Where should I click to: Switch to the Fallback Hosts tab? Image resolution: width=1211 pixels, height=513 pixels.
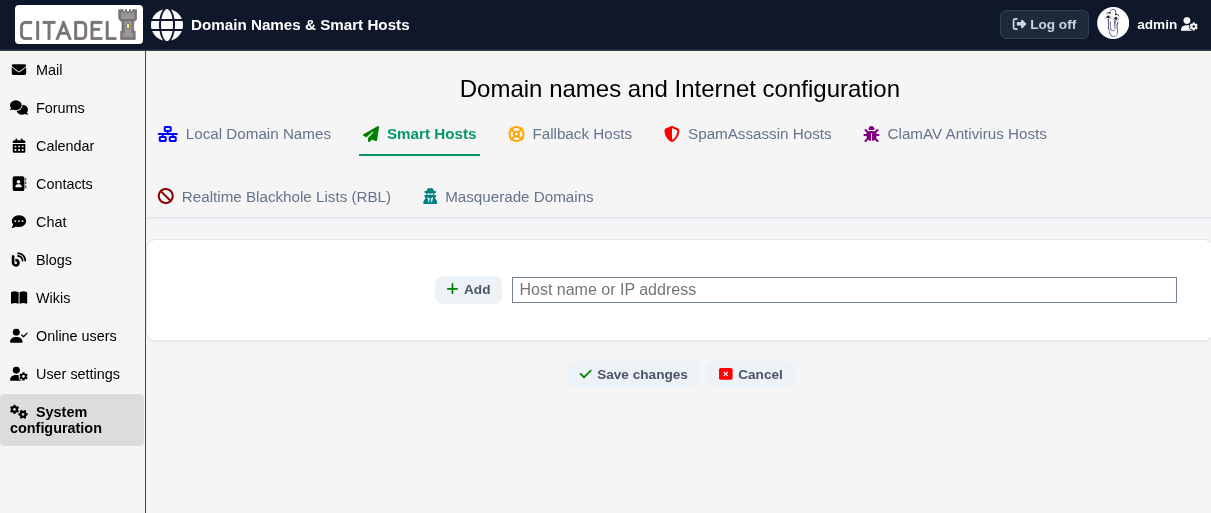click(570, 134)
